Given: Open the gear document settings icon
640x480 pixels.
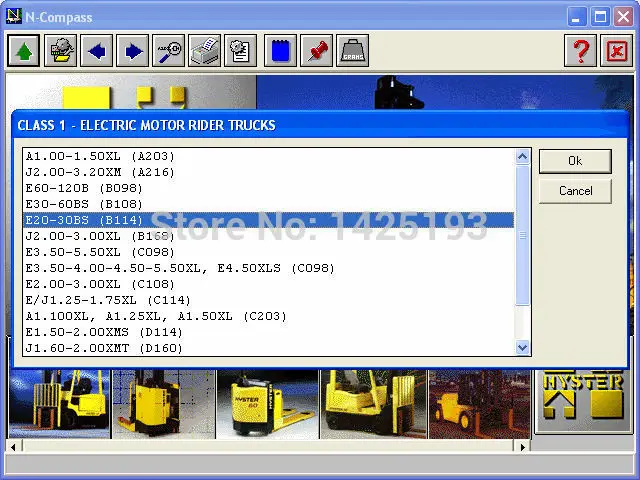Looking at the screenshot, I should click(240, 51).
